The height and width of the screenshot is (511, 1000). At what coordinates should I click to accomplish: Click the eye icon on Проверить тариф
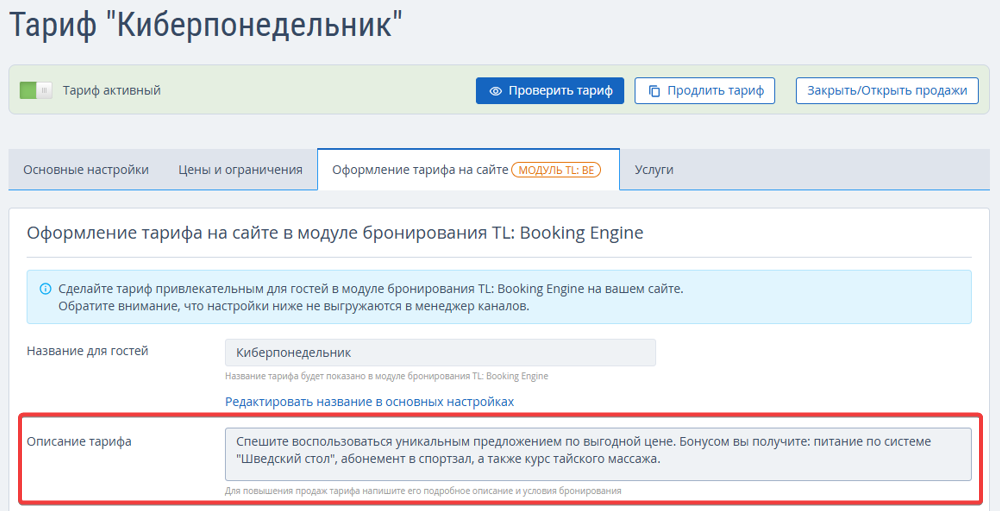coord(495,91)
